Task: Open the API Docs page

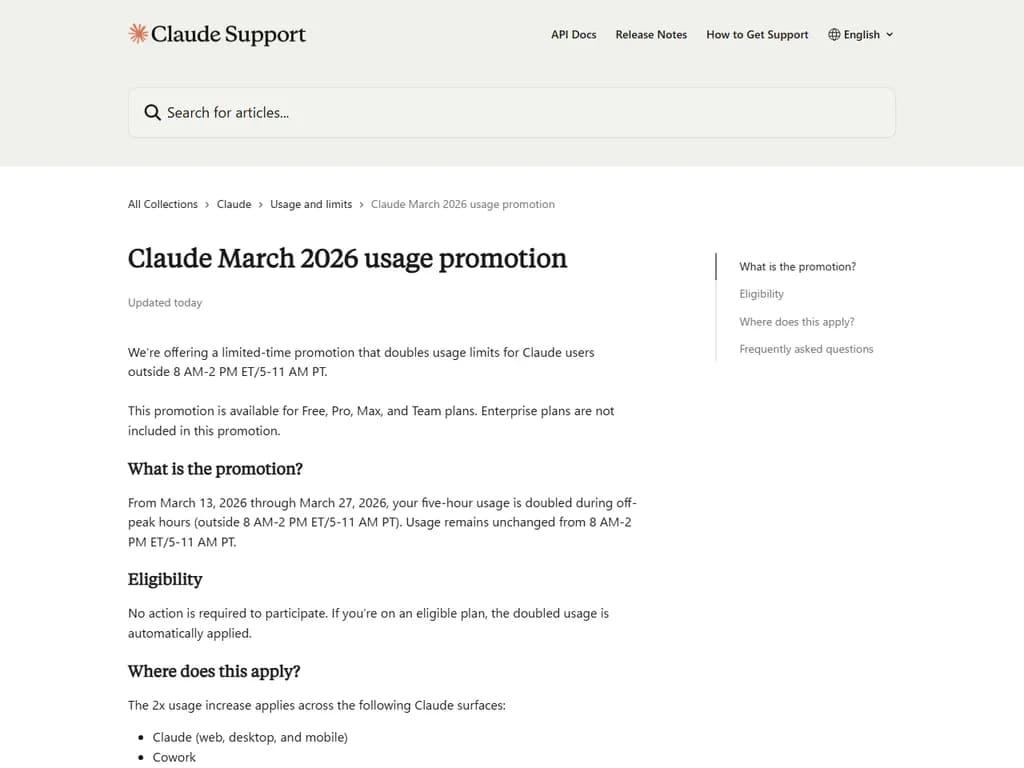Action: (573, 34)
